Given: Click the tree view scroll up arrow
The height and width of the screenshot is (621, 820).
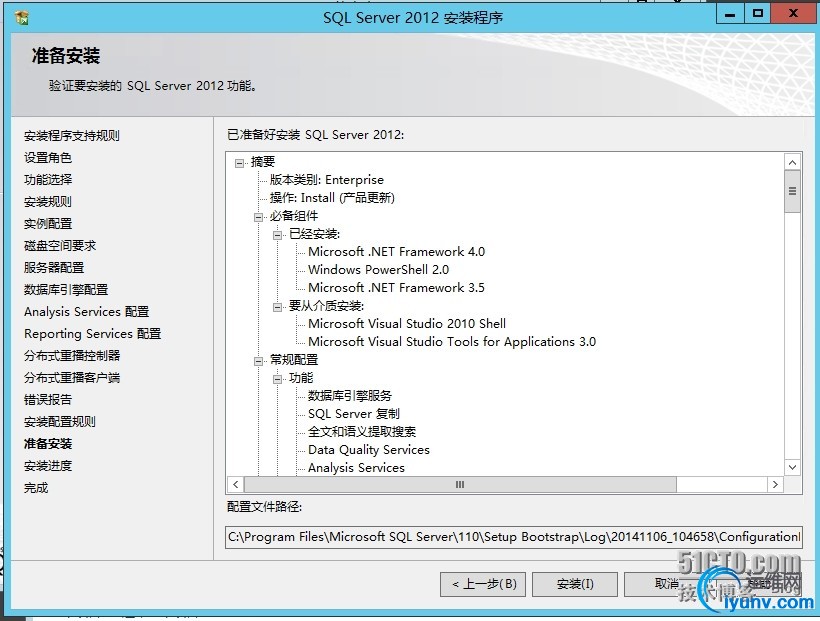Looking at the screenshot, I should (793, 162).
